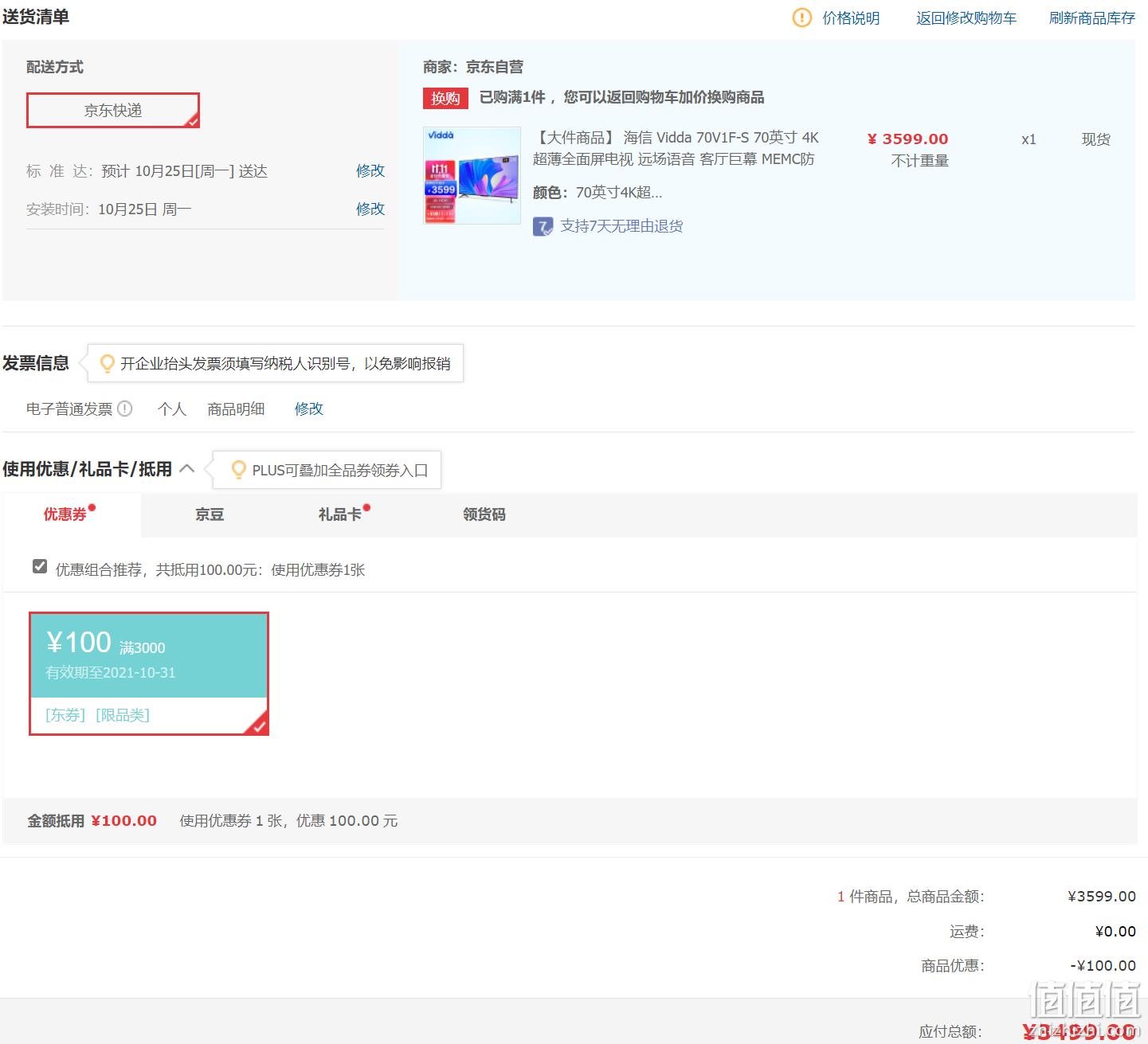This screenshot has width=1148, height=1044.
Task: Click the x1 quantity text
Action: click(x=1028, y=139)
